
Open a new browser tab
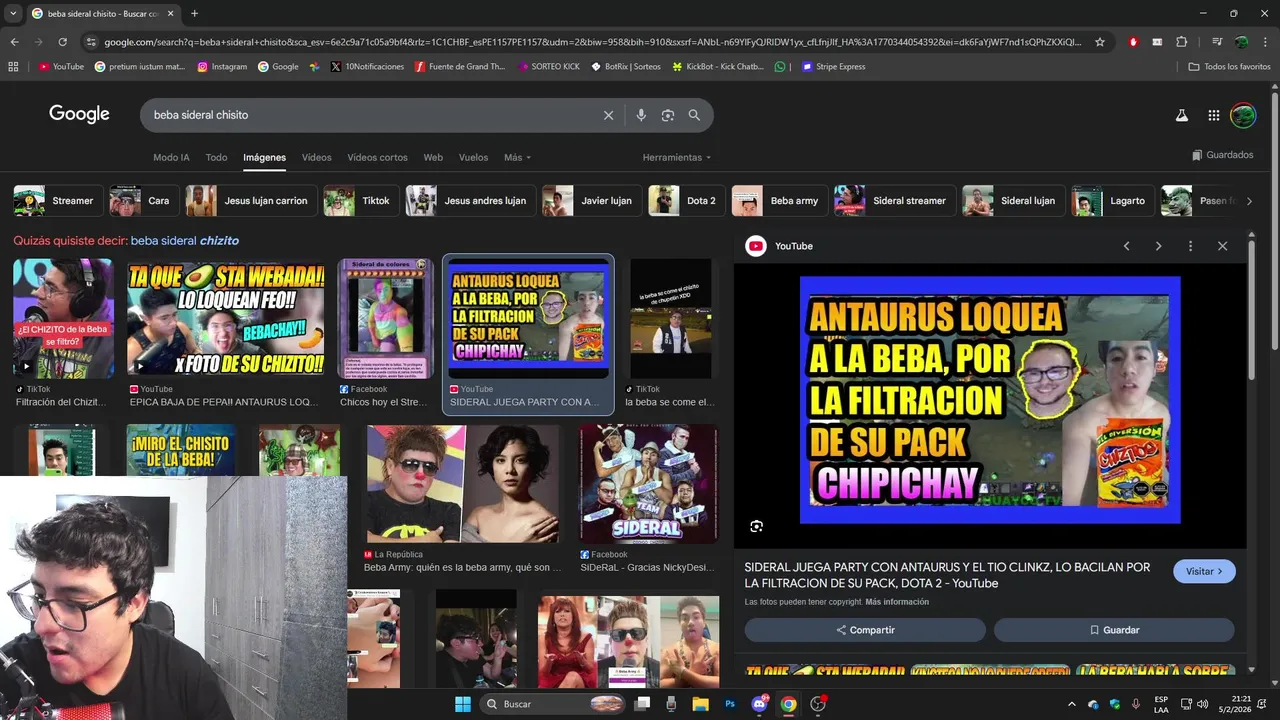pyautogui.click(x=194, y=13)
